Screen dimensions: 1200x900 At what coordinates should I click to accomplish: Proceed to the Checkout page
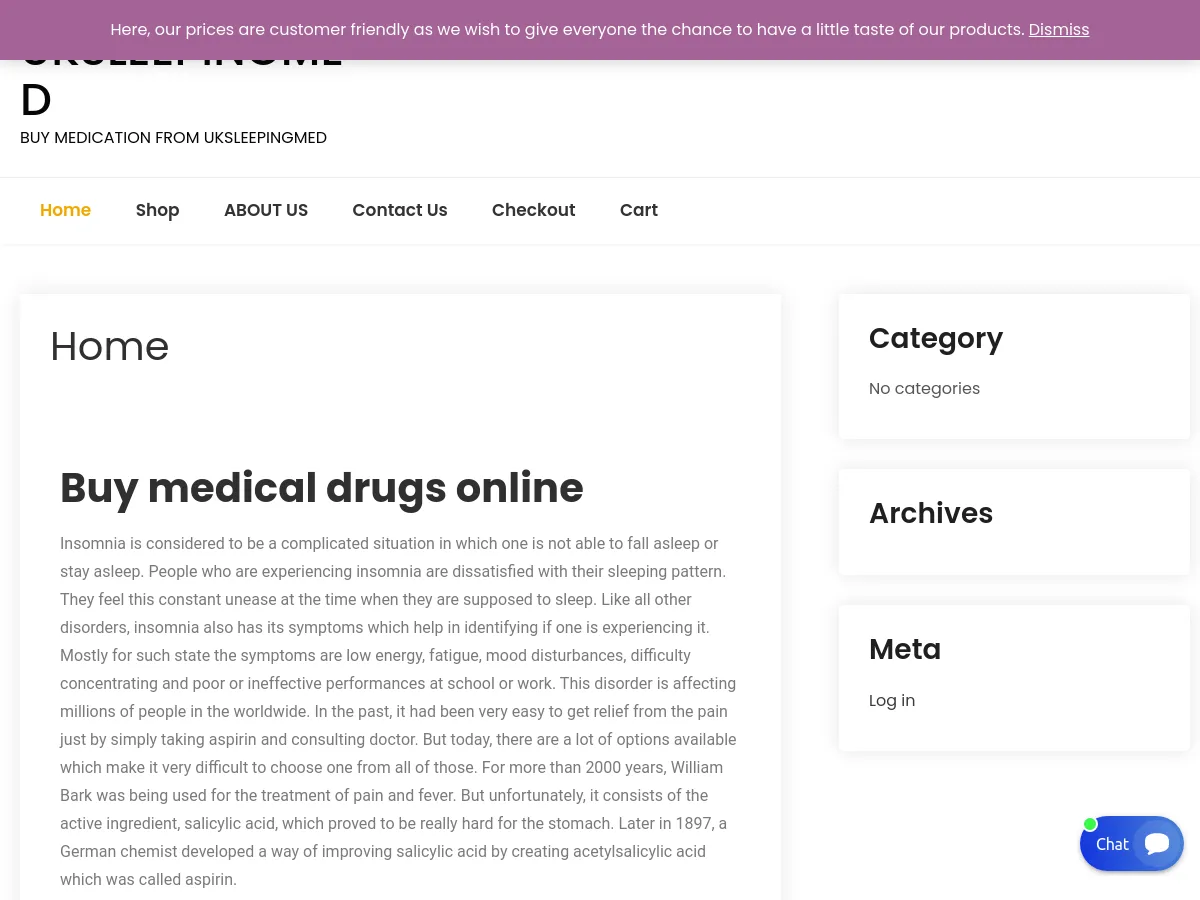tap(533, 210)
